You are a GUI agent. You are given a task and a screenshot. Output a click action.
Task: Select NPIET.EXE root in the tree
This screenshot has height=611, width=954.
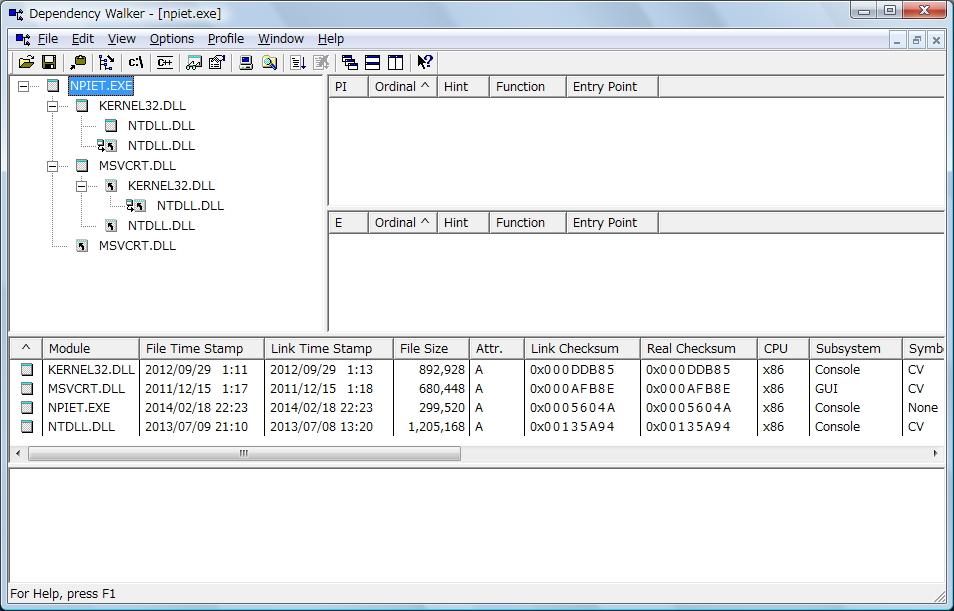[x=101, y=86]
